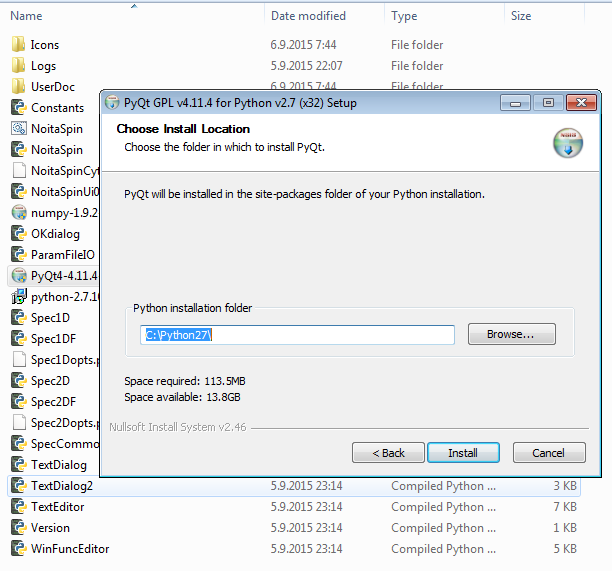Close the PyQt Setup window
The height and width of the screenshot is (571, 612).
(581, 103)
